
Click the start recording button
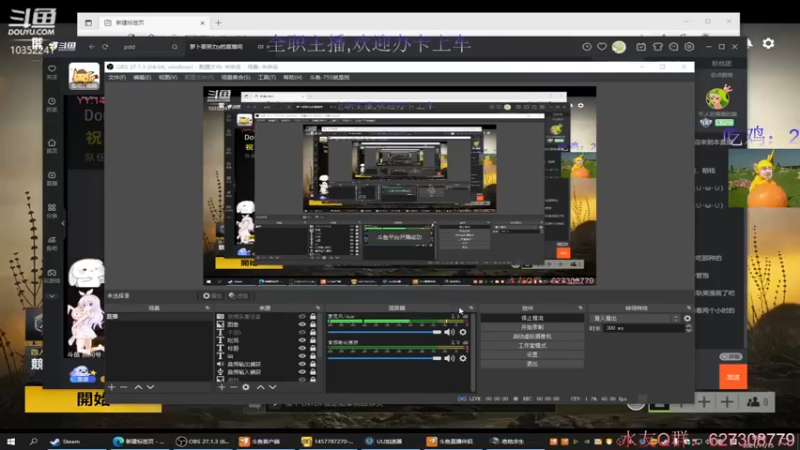[x=532, y=327]
